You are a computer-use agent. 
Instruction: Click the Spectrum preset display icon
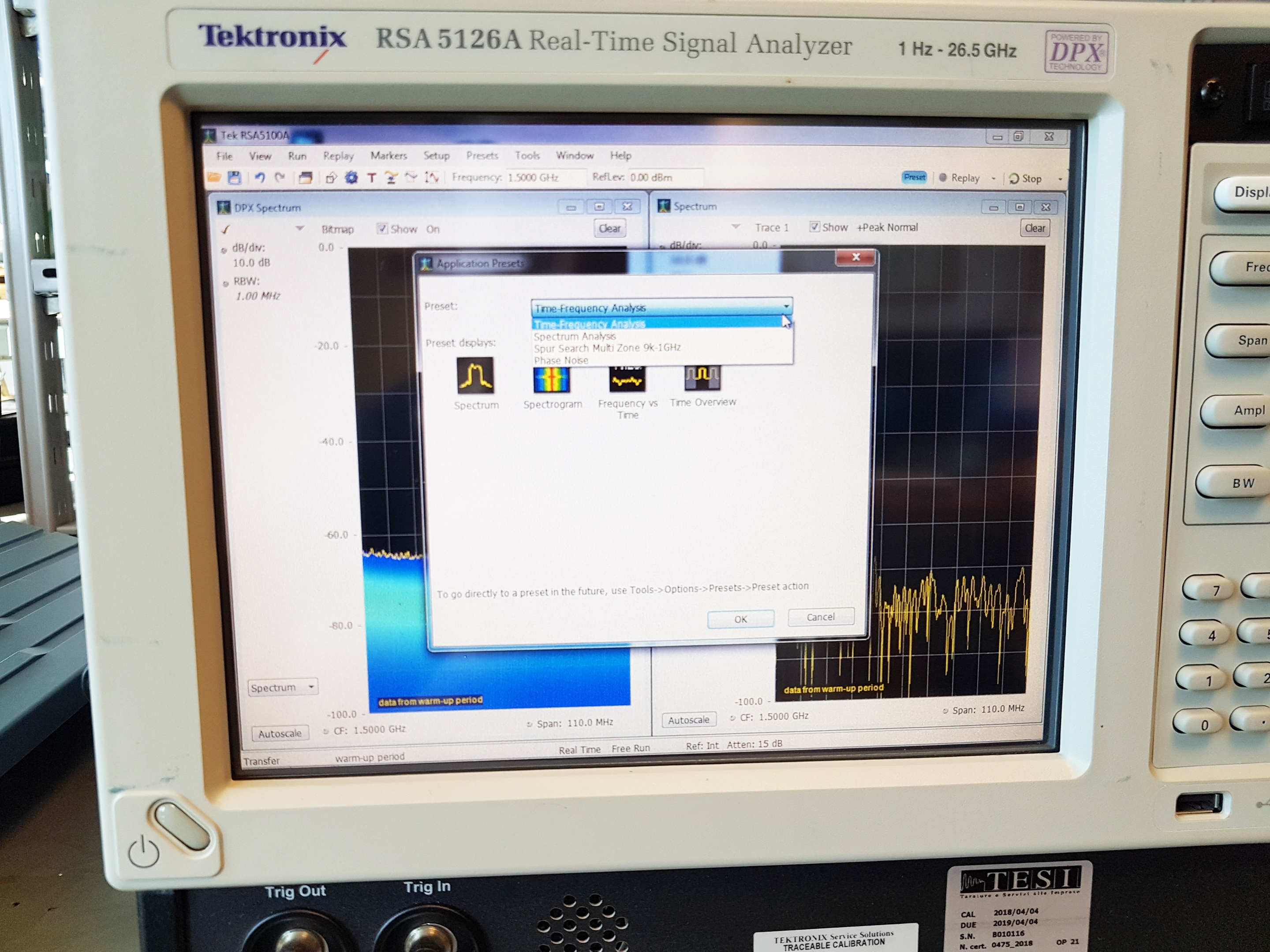click(x=475, y=376)
